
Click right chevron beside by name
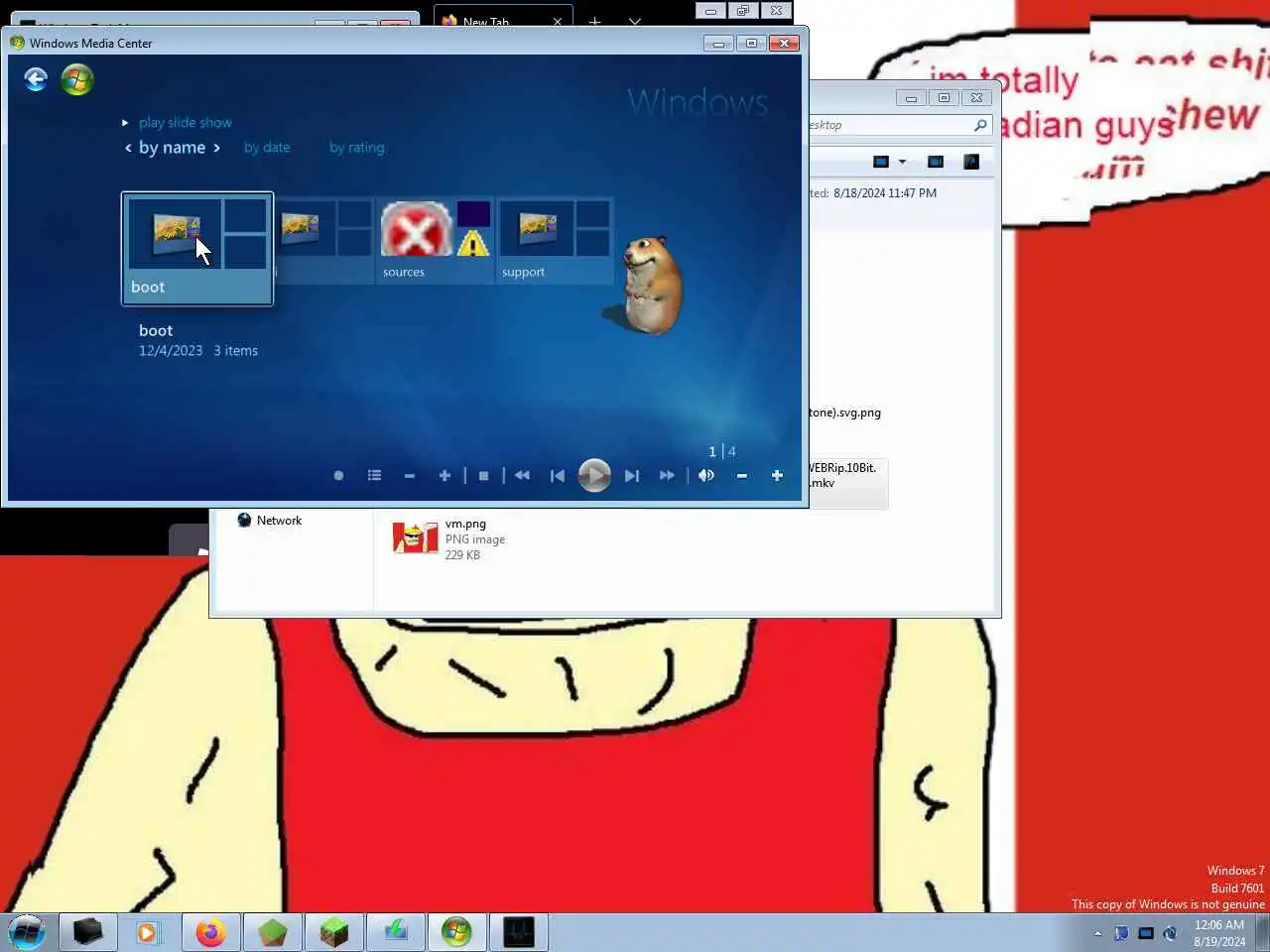tap(216, 147)
